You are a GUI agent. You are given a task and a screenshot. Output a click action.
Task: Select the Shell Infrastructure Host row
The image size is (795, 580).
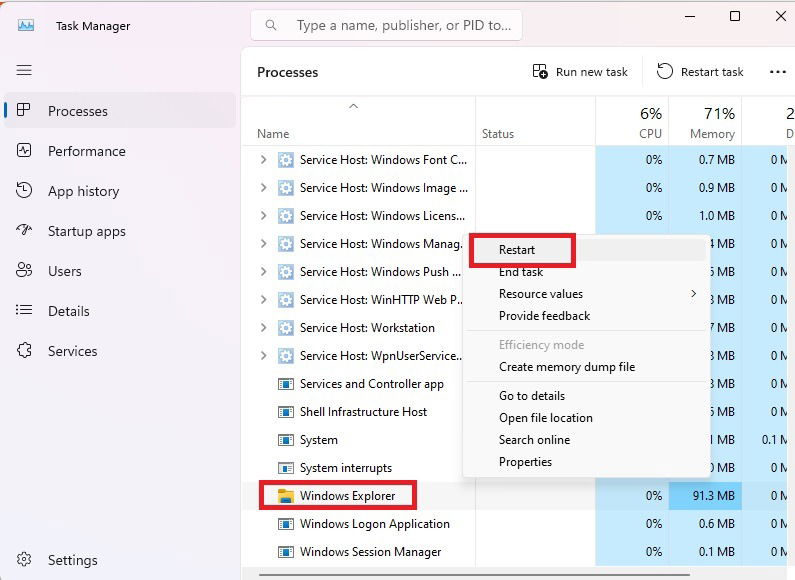[363, 412]
